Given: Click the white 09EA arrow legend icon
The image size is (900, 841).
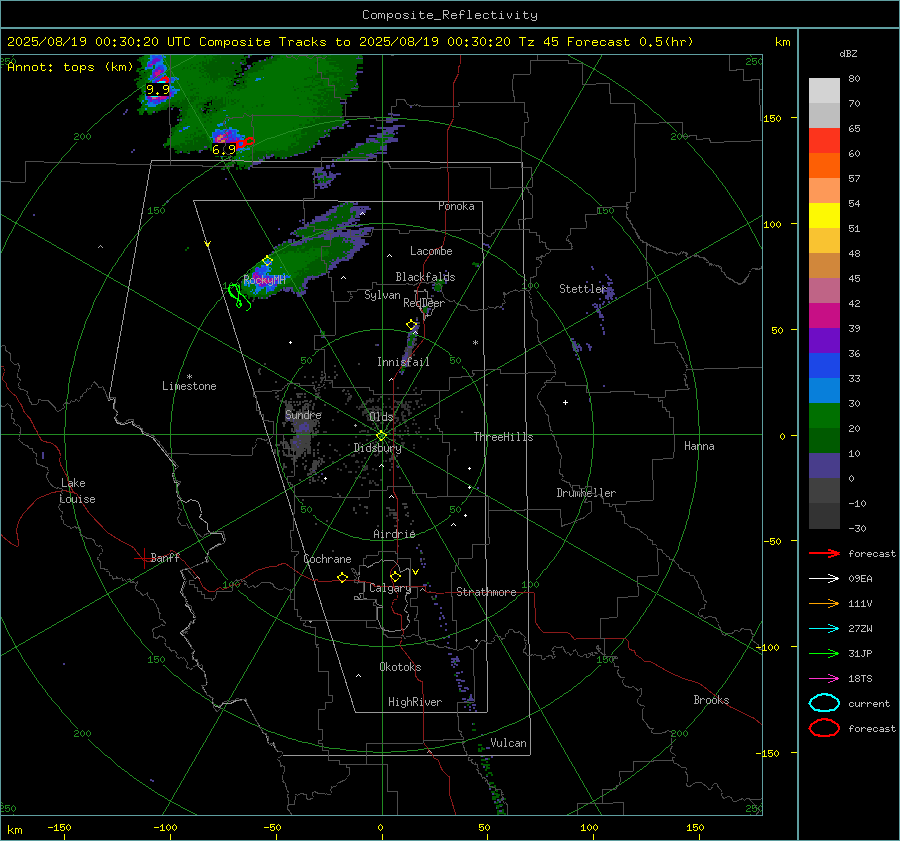Looking at the screenshot, I should click(825, 578).
